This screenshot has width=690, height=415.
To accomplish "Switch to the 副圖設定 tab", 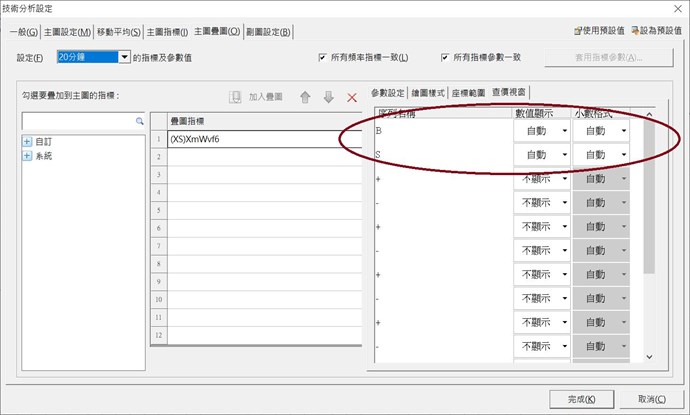I will tap(270, 32).
